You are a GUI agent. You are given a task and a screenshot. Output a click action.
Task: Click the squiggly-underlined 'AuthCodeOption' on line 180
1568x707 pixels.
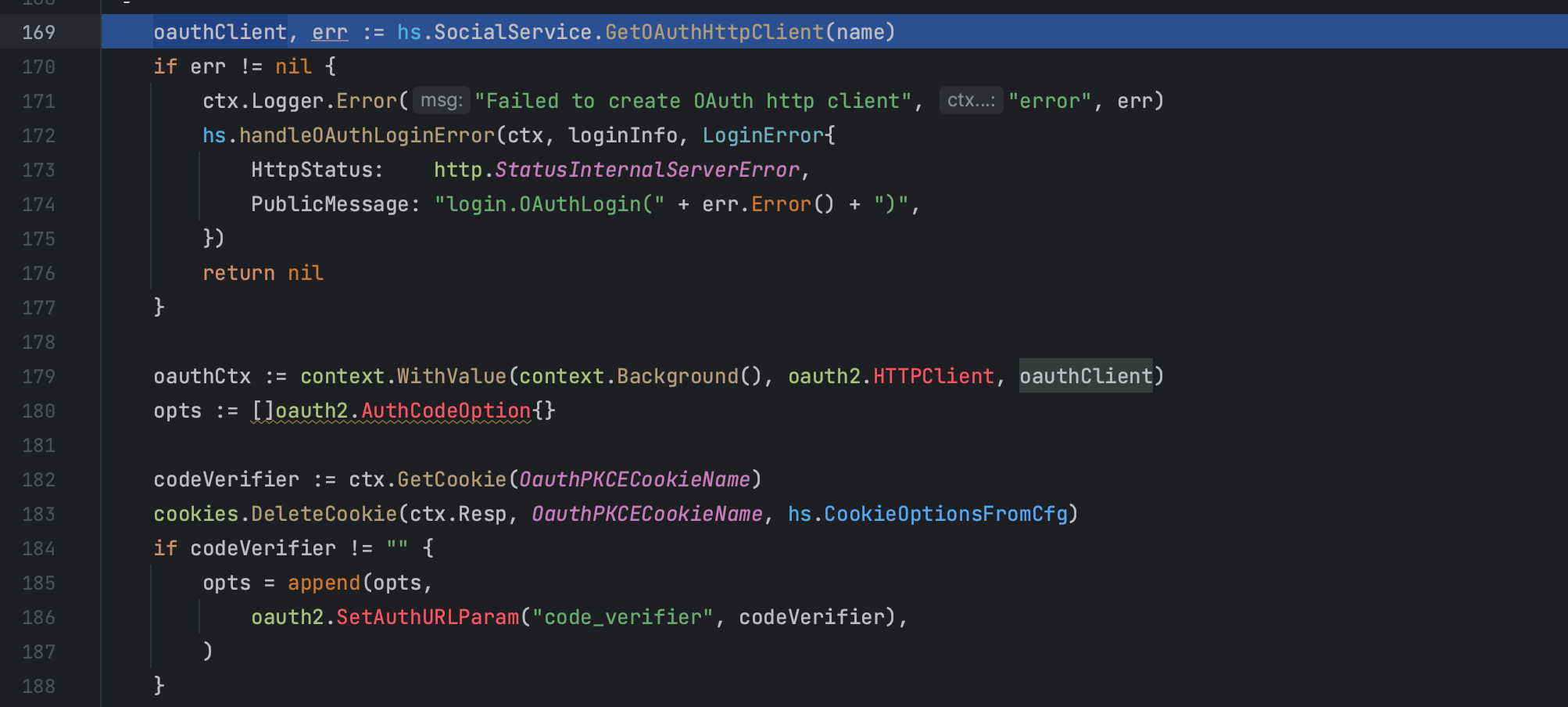[x=446, y=410]
